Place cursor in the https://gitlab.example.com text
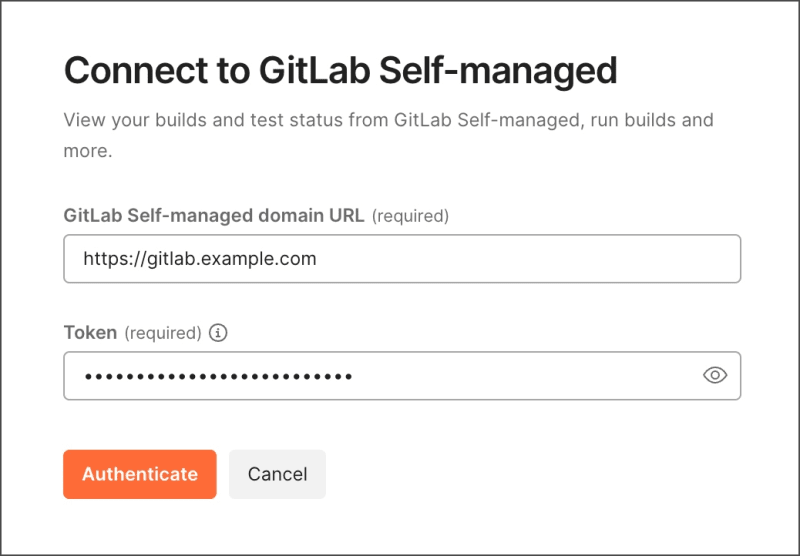Viewport: 800px width, 556px height. (200, 259)
